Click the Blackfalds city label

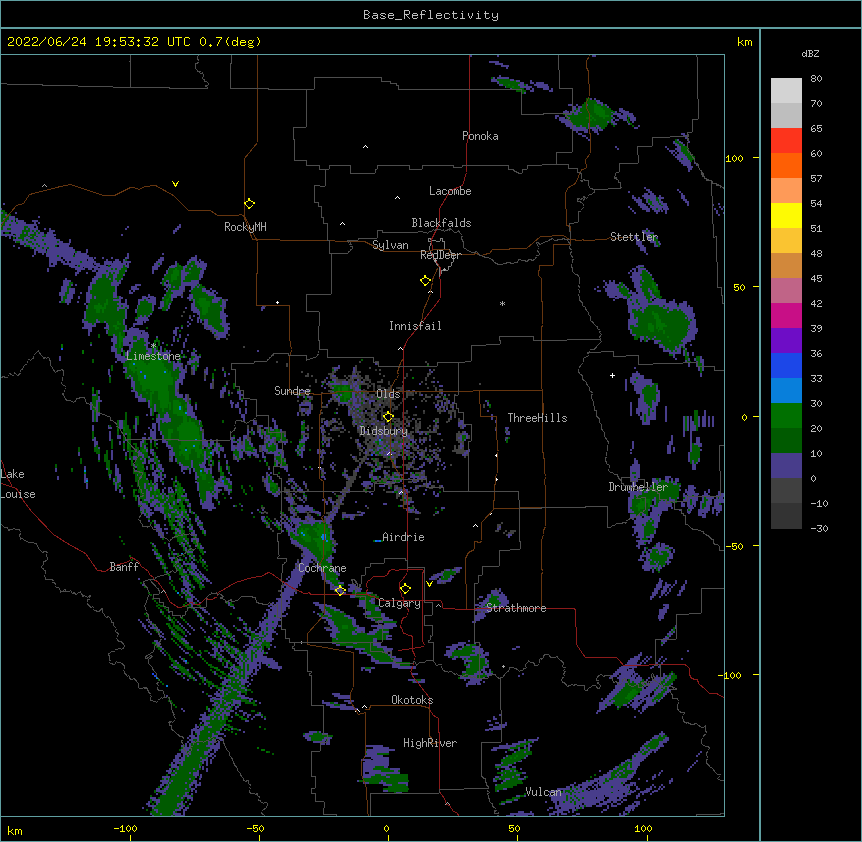pos(441,223)
